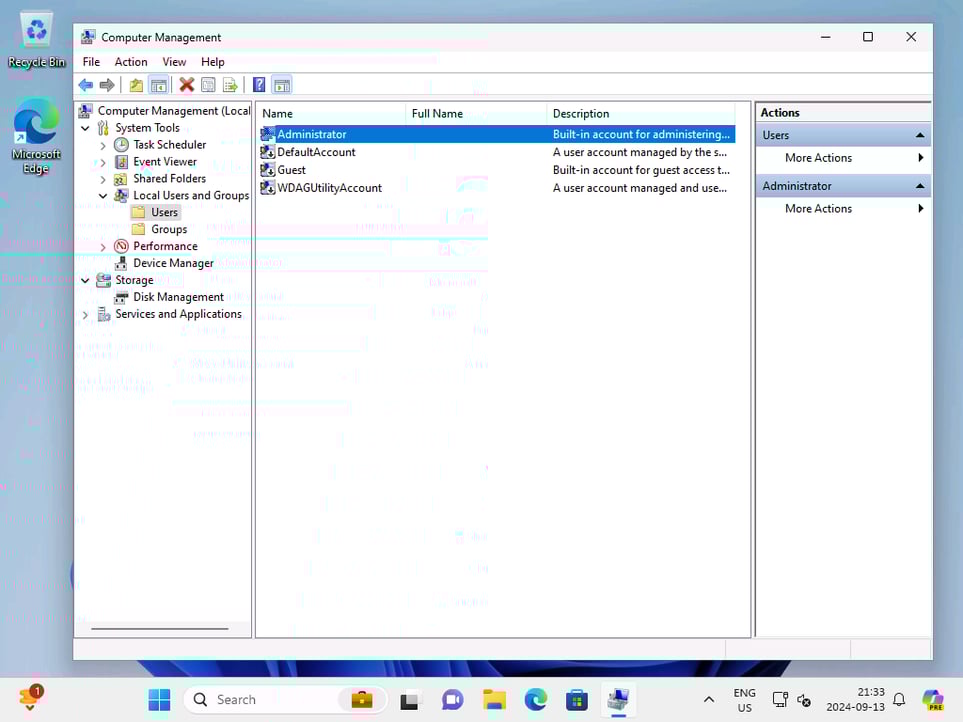Open the Properties toolbar icon
The width and height of the screenshot is (963, 722).
tap(208, 85)
